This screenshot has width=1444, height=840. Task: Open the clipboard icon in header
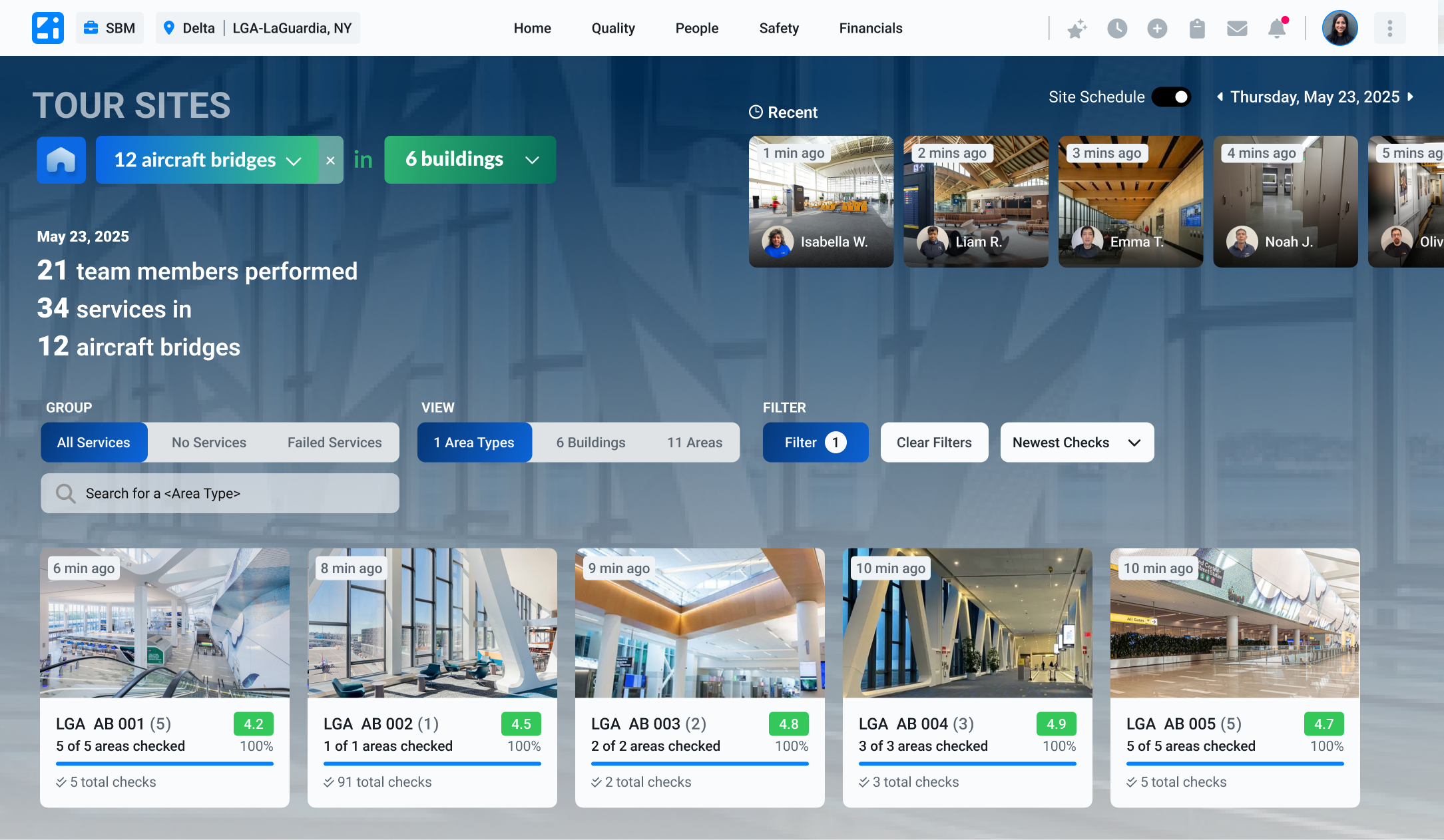coord(1197,29)
